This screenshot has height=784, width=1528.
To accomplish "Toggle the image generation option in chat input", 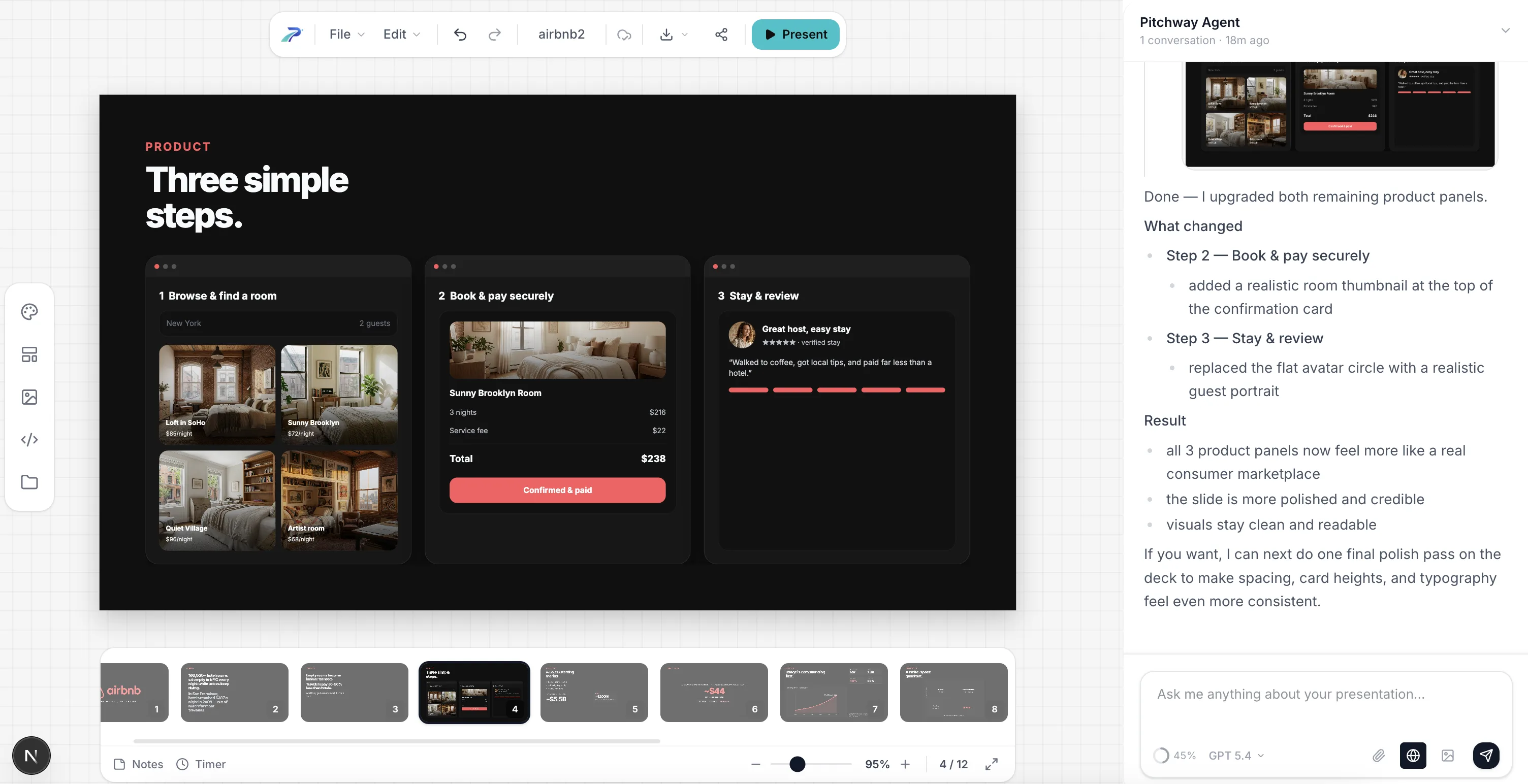I will 1449,756.
